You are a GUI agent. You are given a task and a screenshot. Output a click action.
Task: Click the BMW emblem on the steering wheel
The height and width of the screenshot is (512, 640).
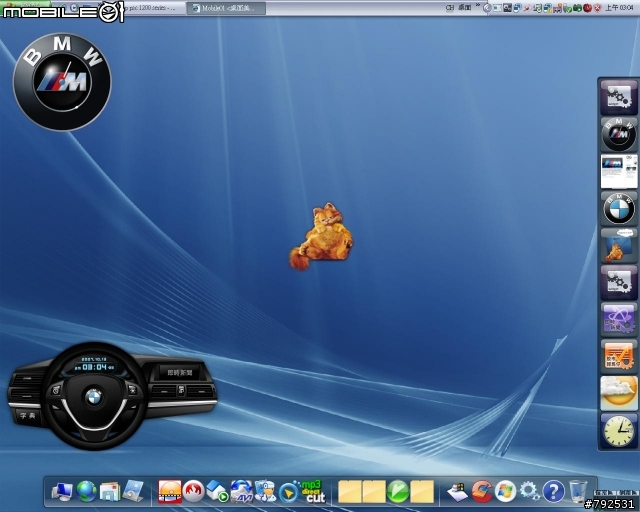pyautogui.click(x=94, y=397)
